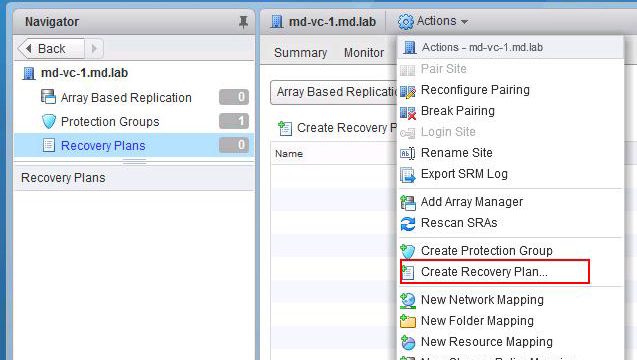Pin the Navigator panel
Screen dimensions: 637x360
tap(243, 22)
